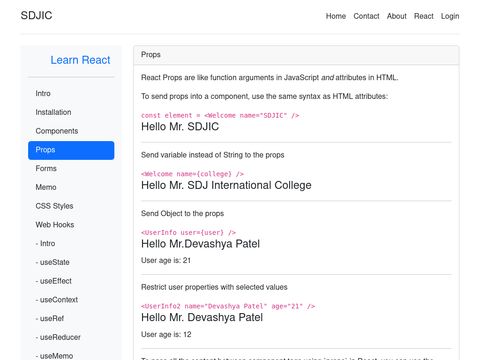Click text 'Restrict user properties with selected values'

tap(214, 287)
